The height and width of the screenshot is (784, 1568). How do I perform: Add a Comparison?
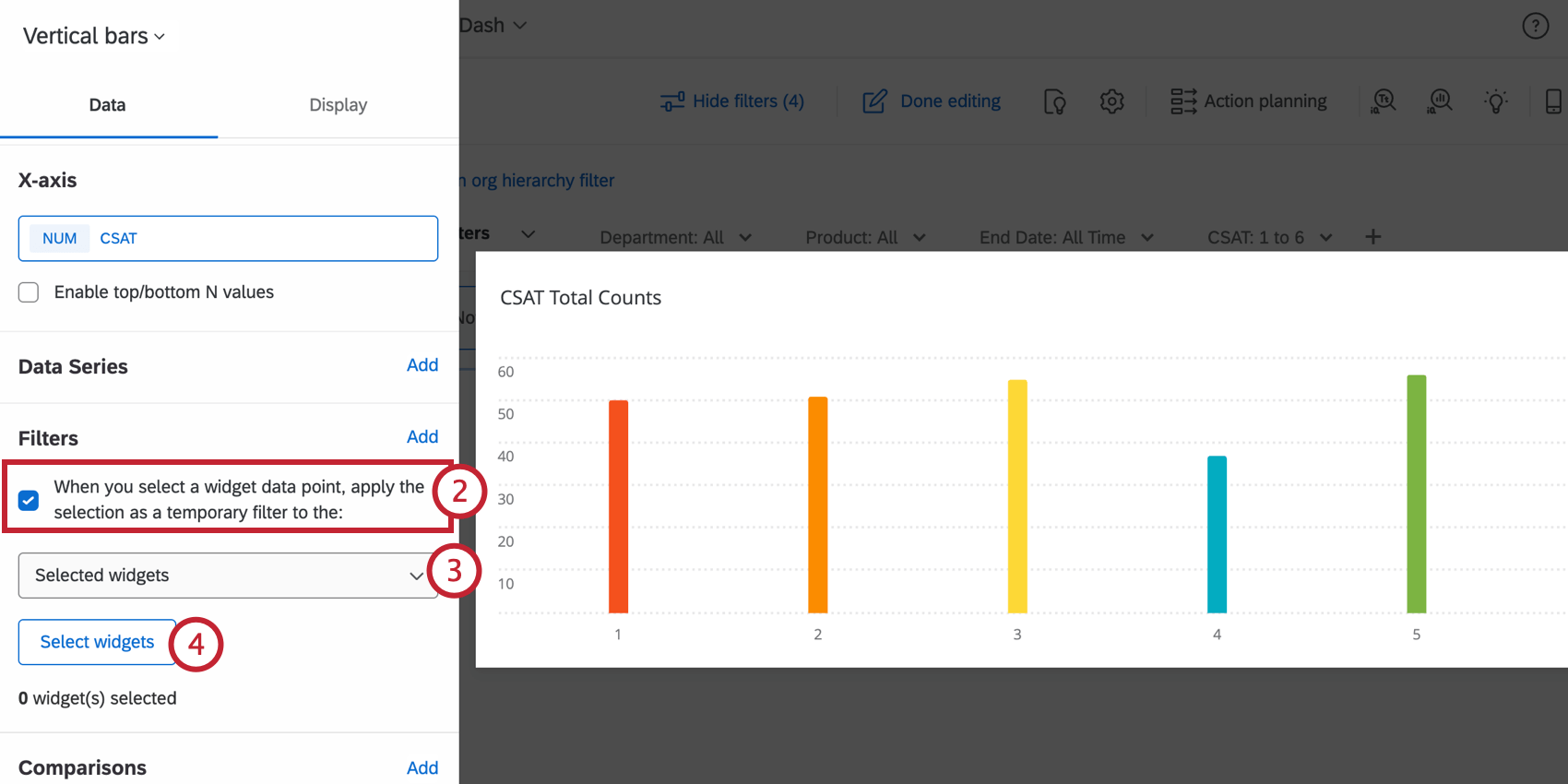pos(422,768)
